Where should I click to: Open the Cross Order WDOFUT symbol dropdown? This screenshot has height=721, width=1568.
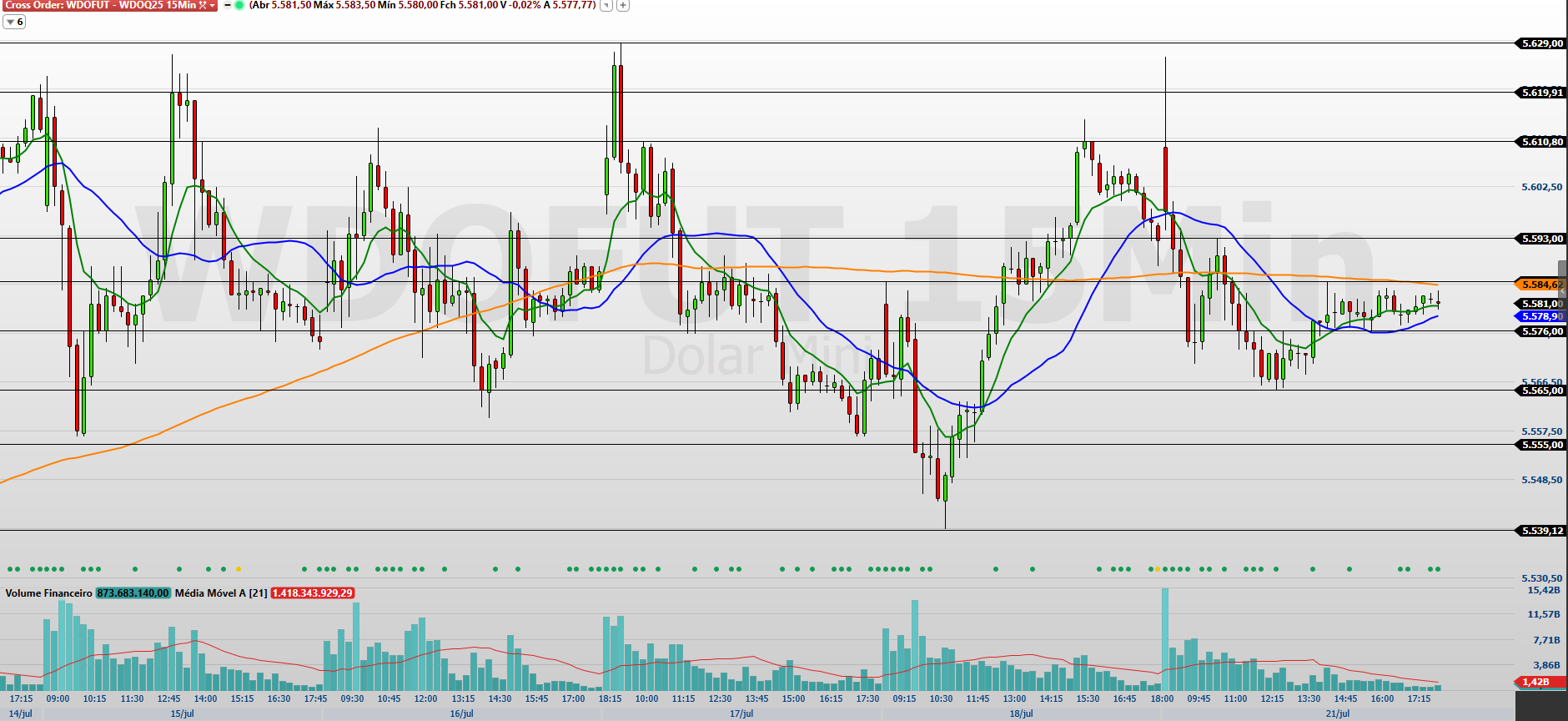click(x=213, y=5)
